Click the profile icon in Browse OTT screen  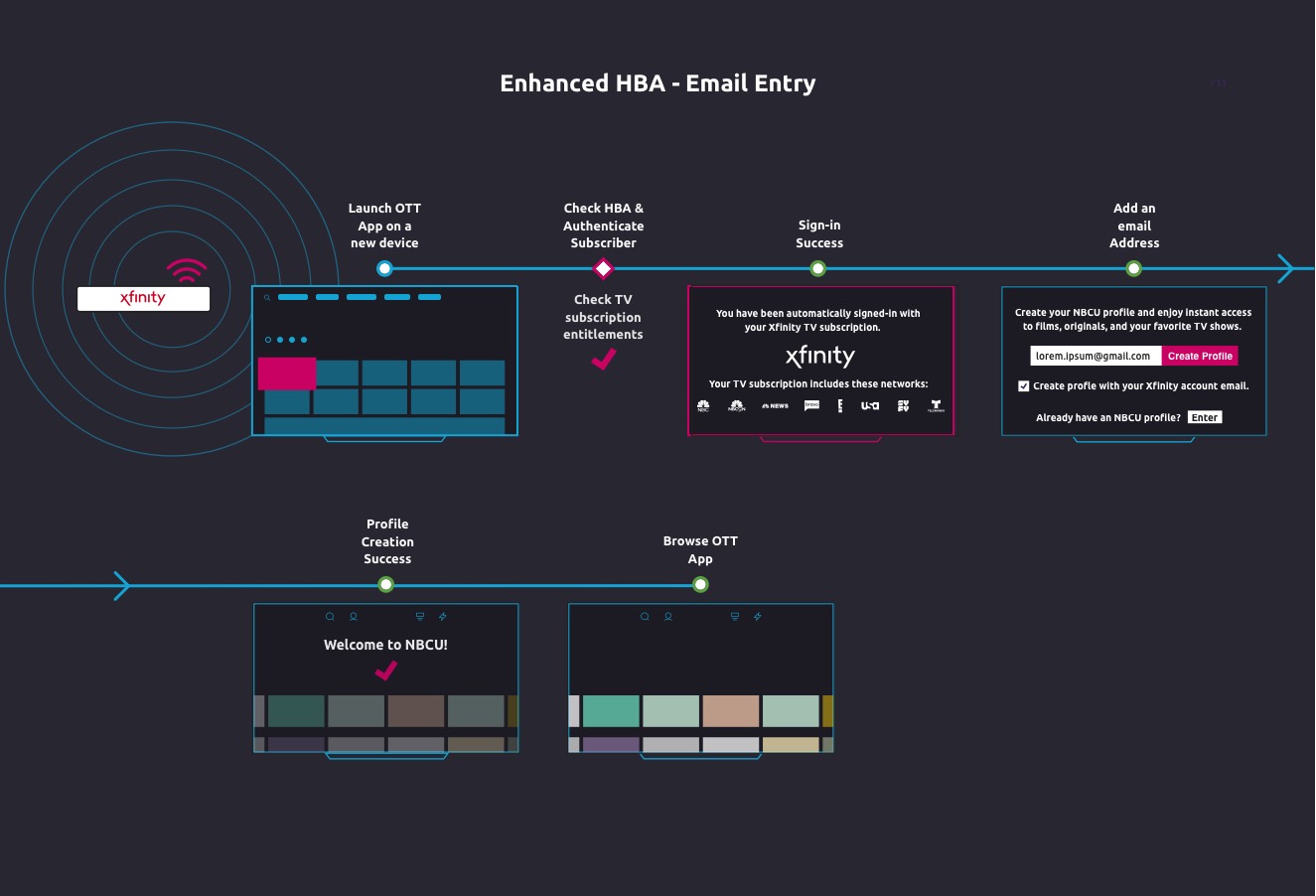668,617
